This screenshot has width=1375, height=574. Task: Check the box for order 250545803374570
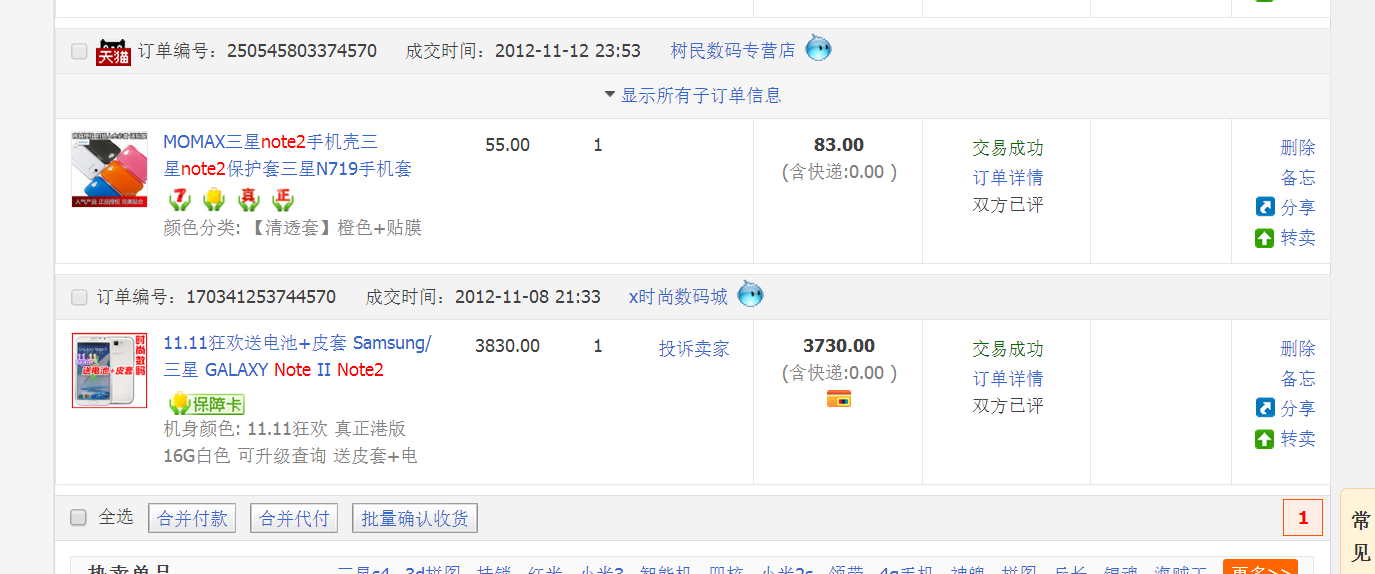[79, 51]
